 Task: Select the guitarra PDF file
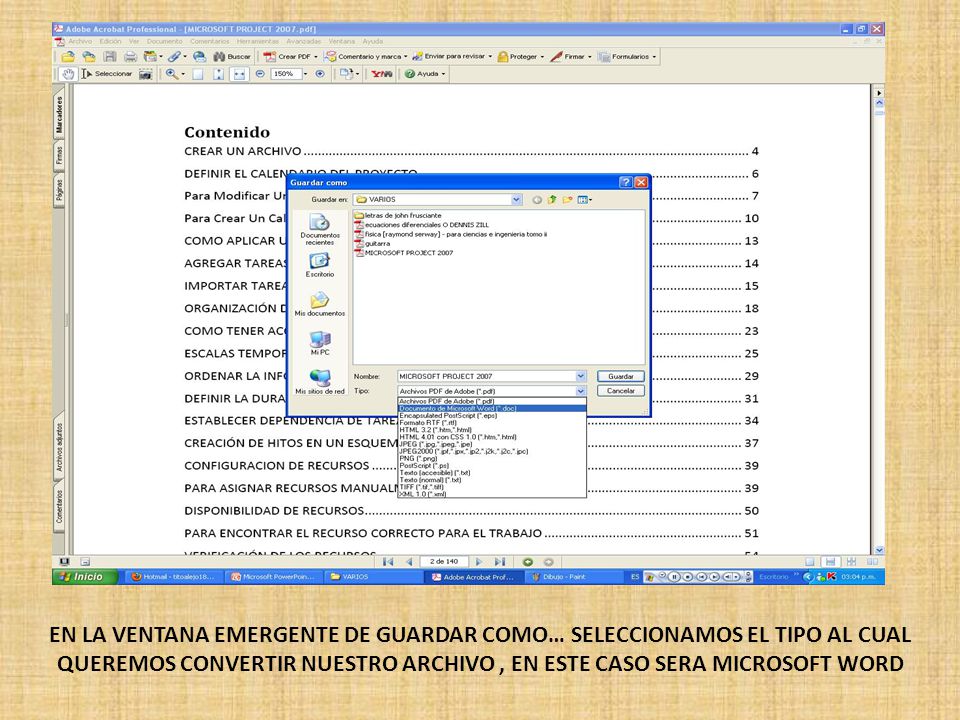[x=372, y=244]
